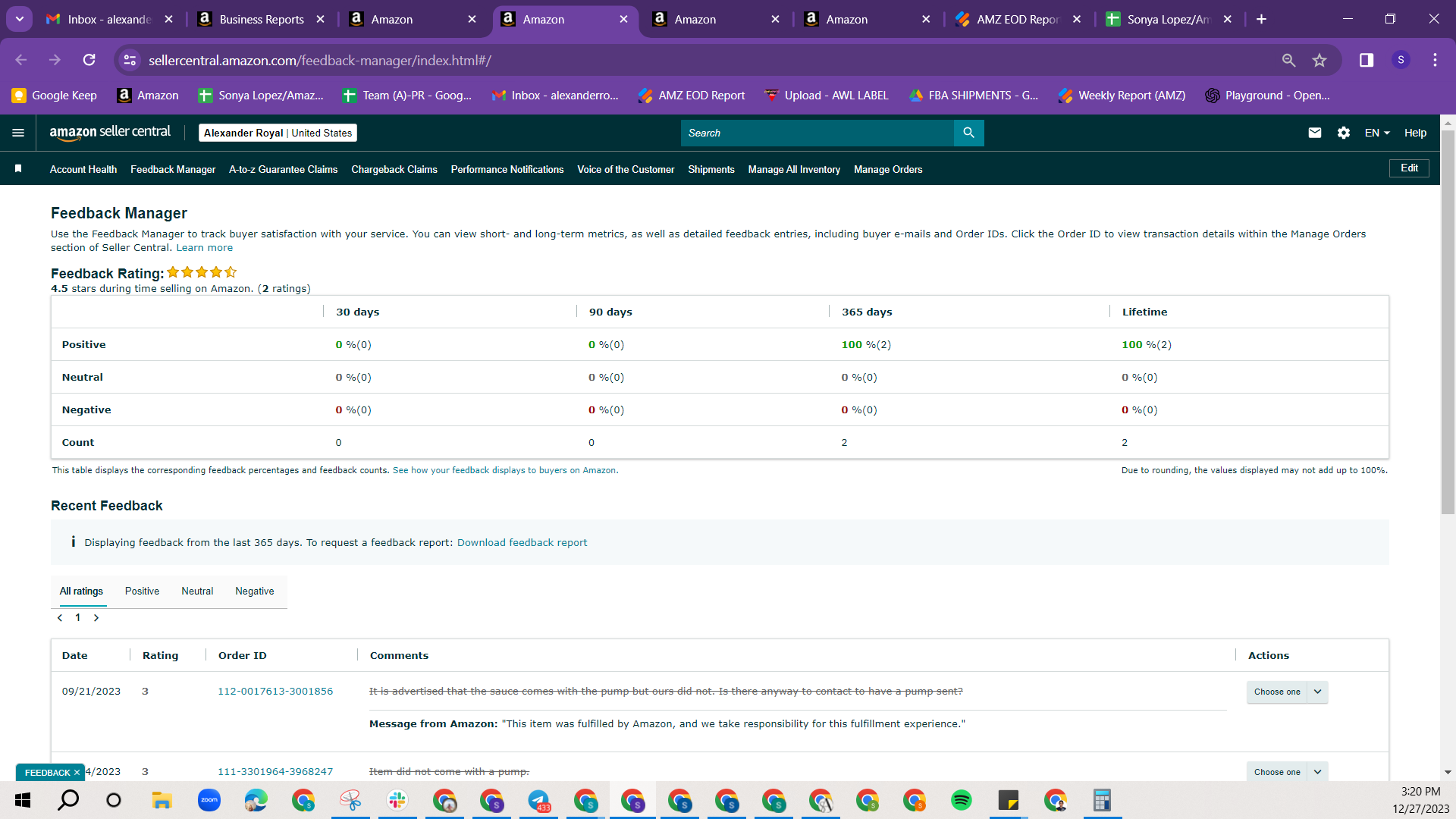The width and height of the screenshot is (1456, 819).
Task: Open Chrome zoom magnifier in address bar
Action: [1288, 60]
